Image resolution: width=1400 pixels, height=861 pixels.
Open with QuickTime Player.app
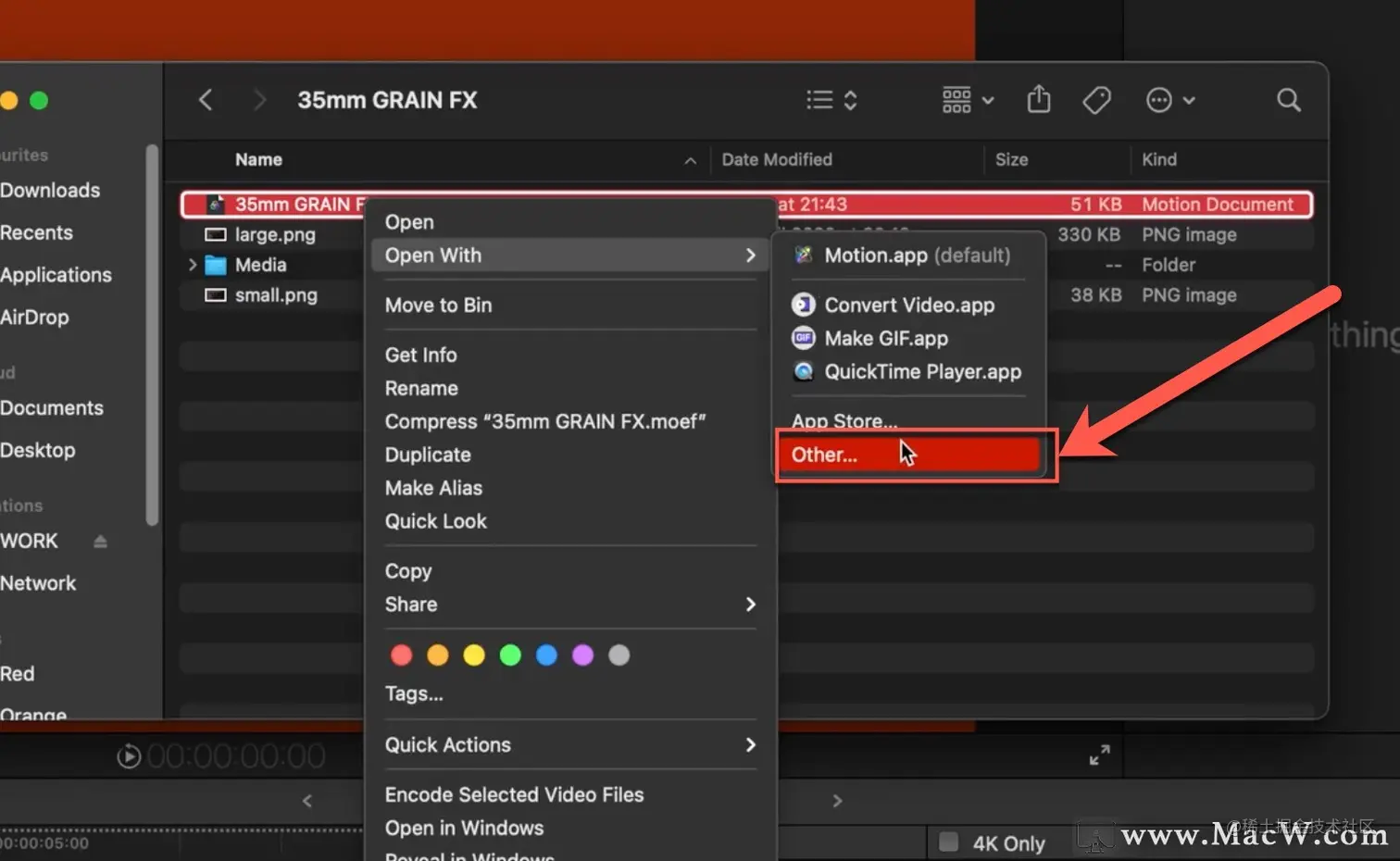(x=909, y=372)
